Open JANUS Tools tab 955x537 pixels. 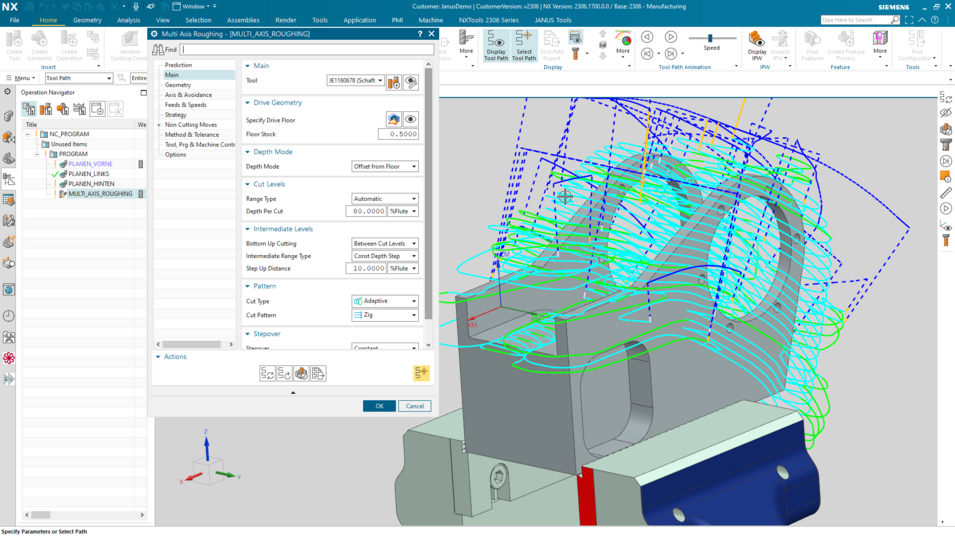[x=552, y=20]
